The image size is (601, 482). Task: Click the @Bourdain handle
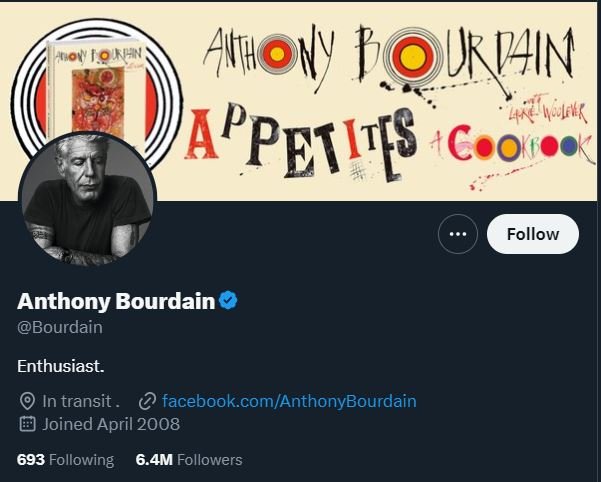60,327
